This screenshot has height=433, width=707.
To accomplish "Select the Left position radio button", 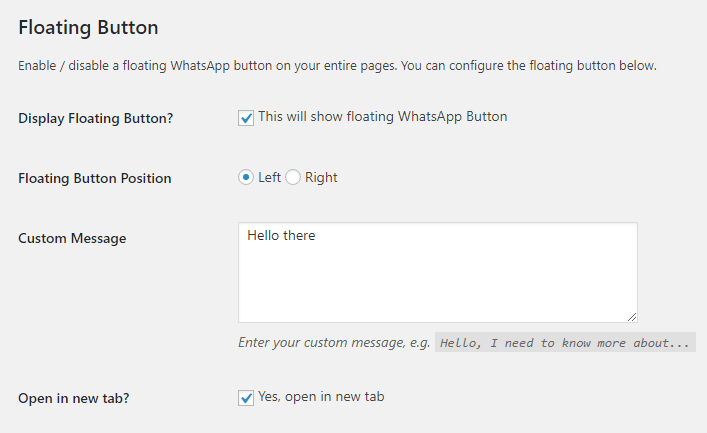I will coord(246,178).
